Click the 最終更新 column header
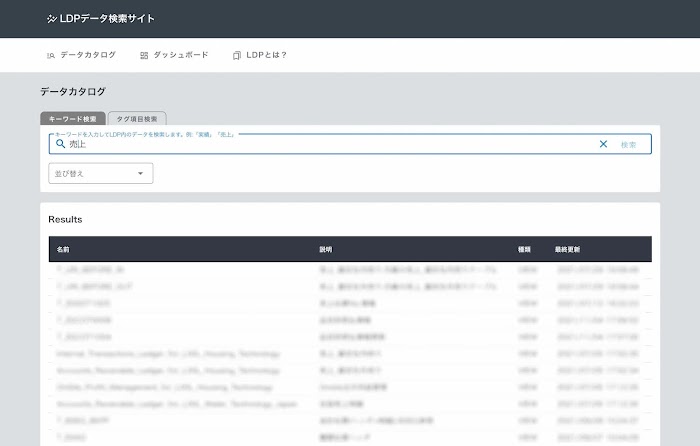This screenshot has width=700, height=446. click(567, 250)
